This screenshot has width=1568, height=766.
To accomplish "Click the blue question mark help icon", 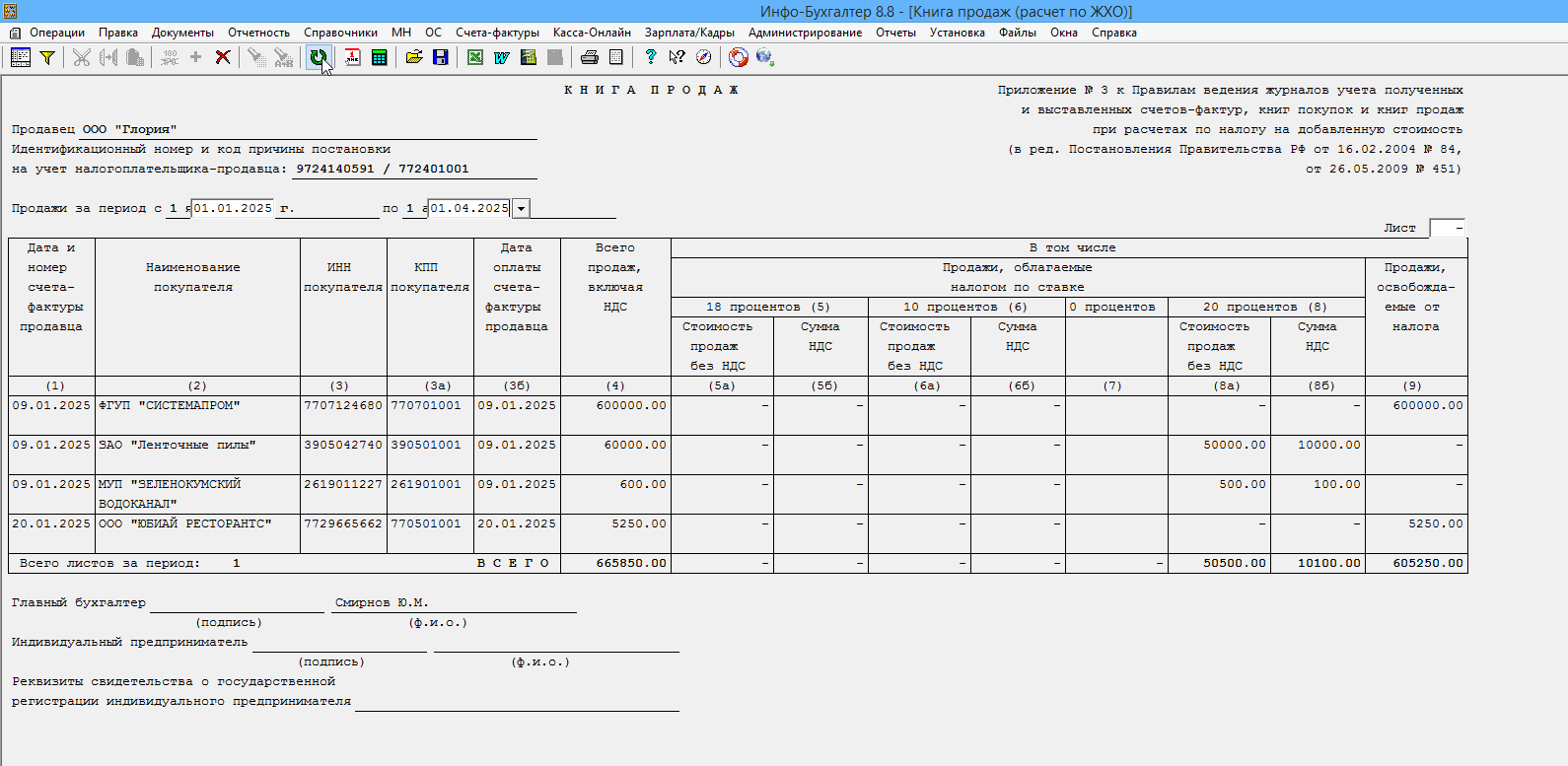I will click(651, 57).
